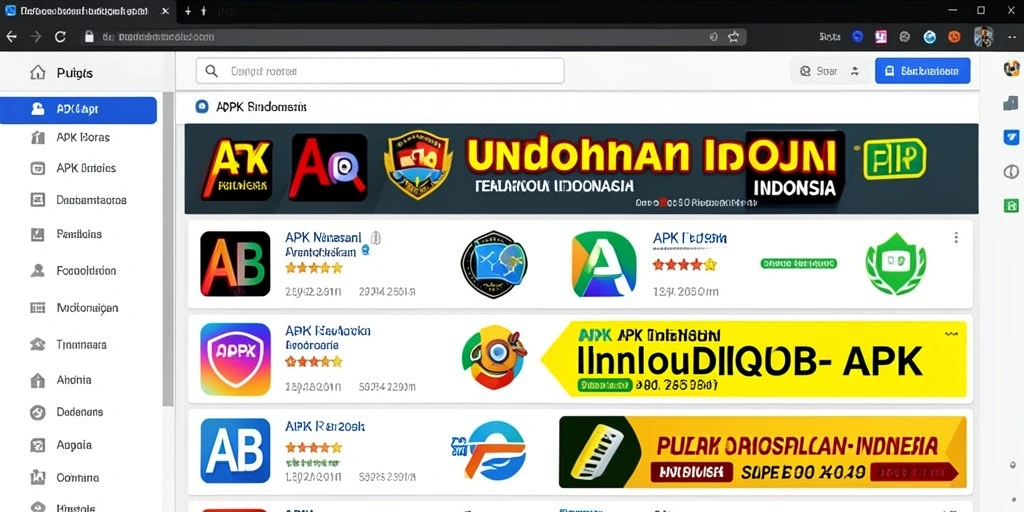Click the pink square extension icon
This screenshot has height=512, width=1024.
[x=881, y=37]
